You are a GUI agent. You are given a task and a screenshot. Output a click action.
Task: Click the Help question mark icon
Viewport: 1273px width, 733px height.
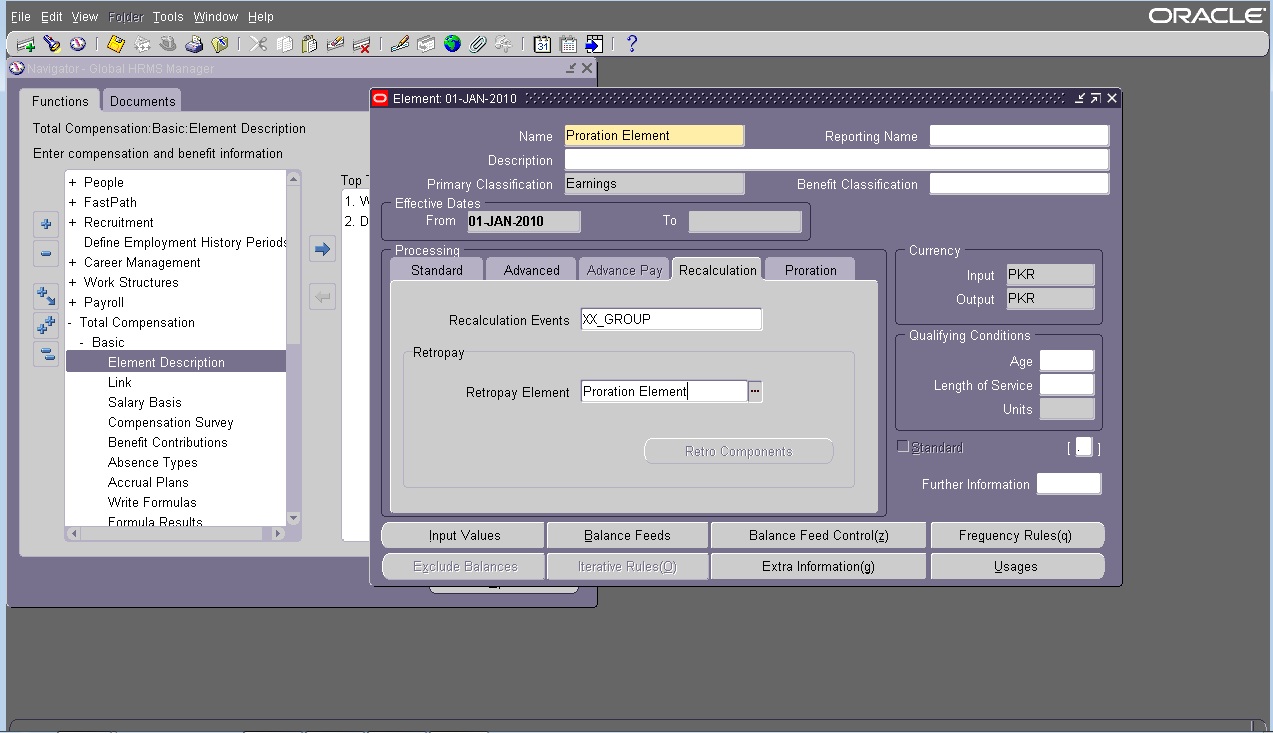632,44
